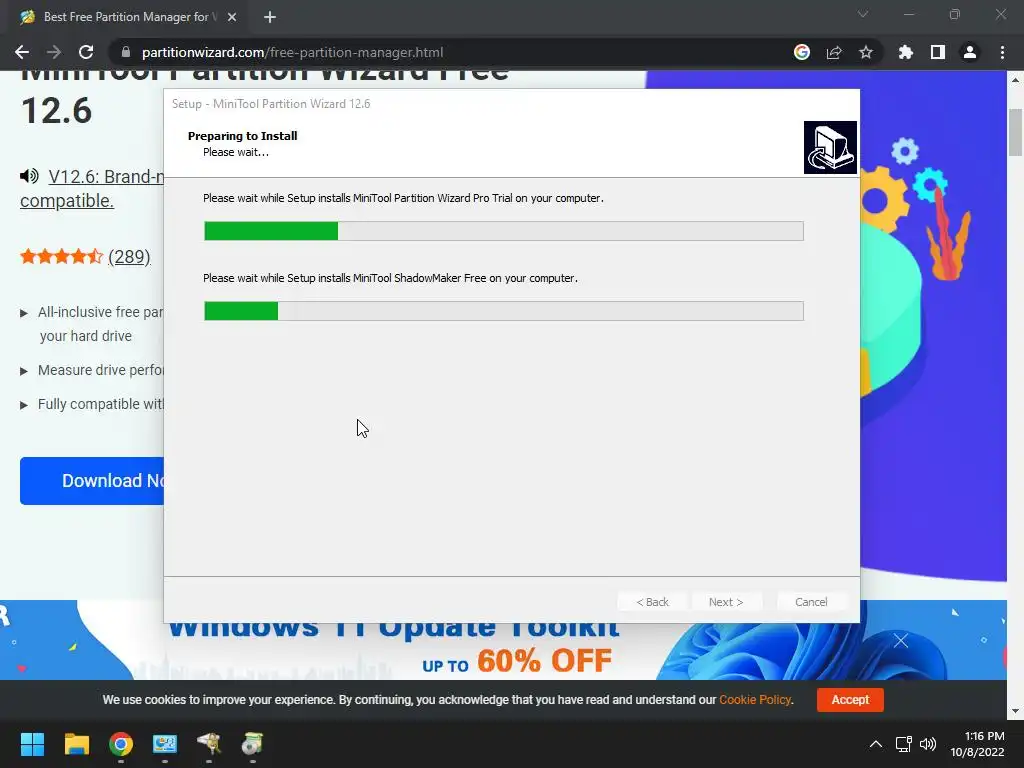Open File Explorer from the taskbar
This screenshot has width=1024, height=768.
[x=76, y=744]
